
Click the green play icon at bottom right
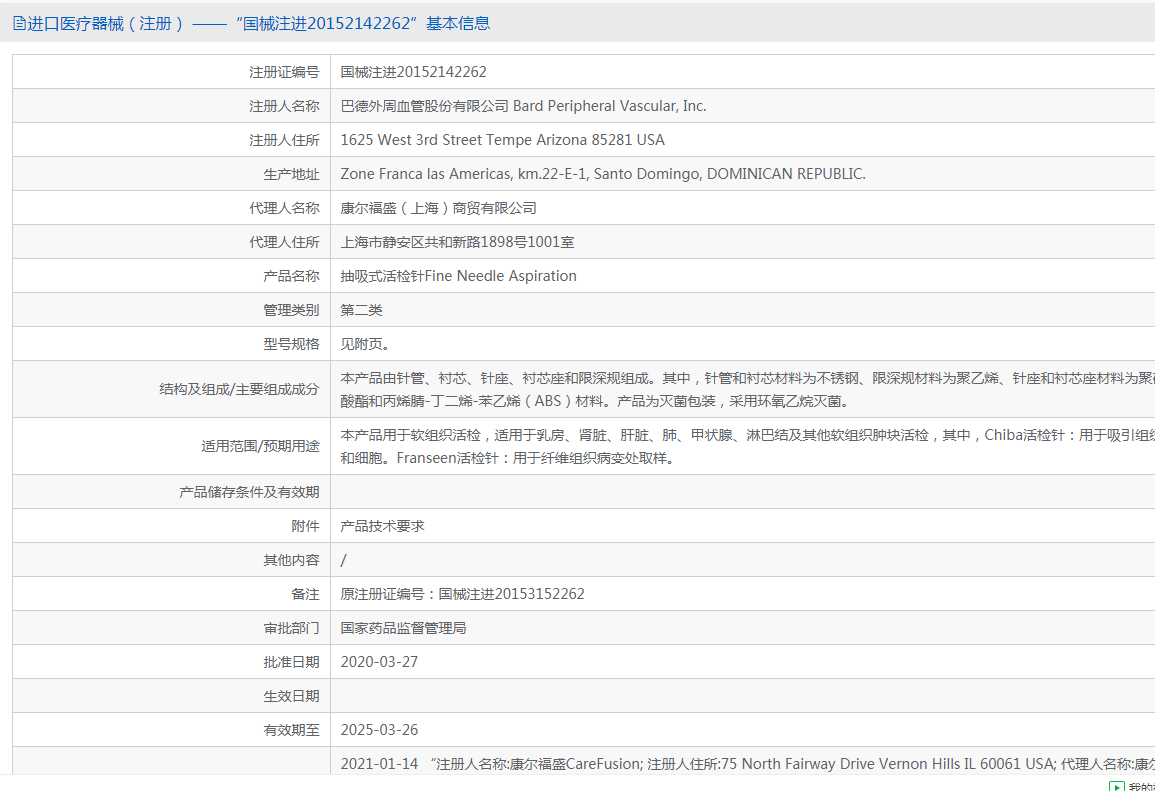coord(1117,787)
